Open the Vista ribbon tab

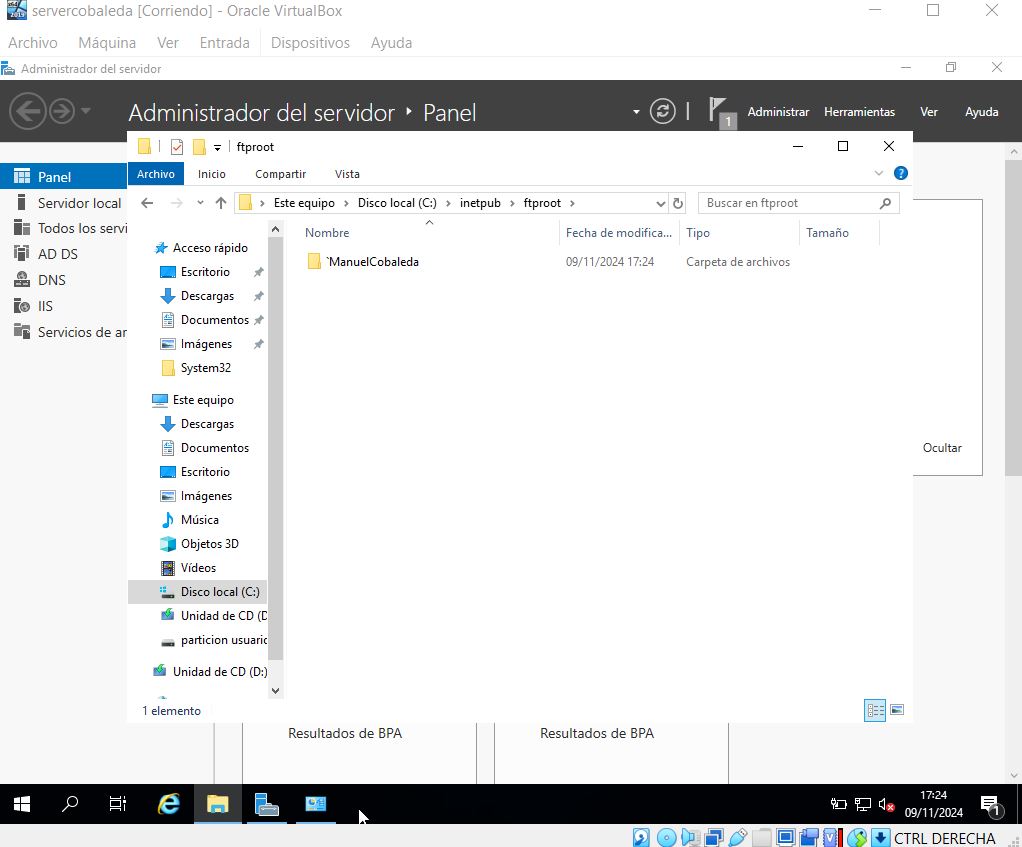pos(347,174)
